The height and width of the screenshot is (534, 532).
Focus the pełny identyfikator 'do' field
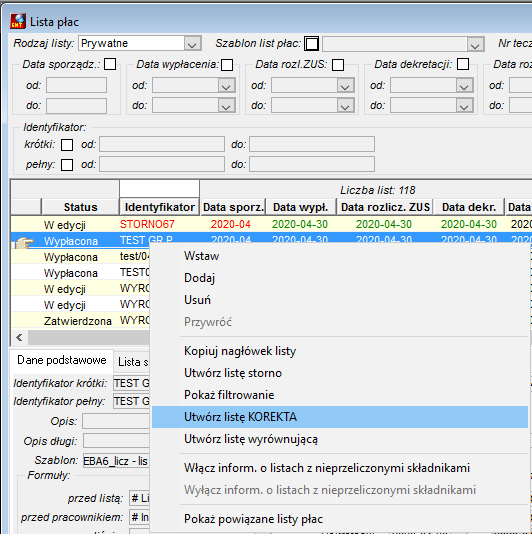point(312,164)
